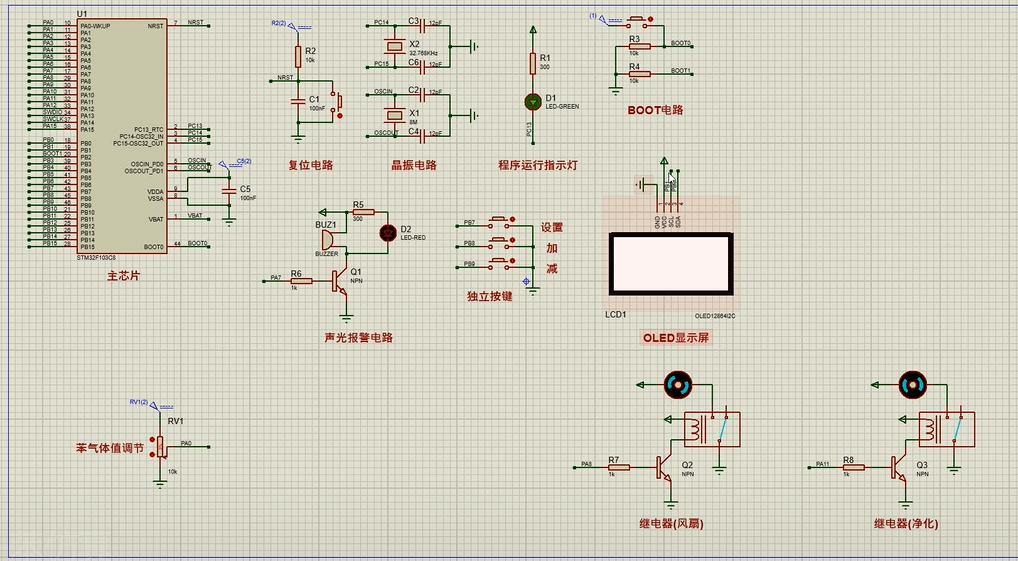
Task: Select the green LED D1
Action: (533, 102)
